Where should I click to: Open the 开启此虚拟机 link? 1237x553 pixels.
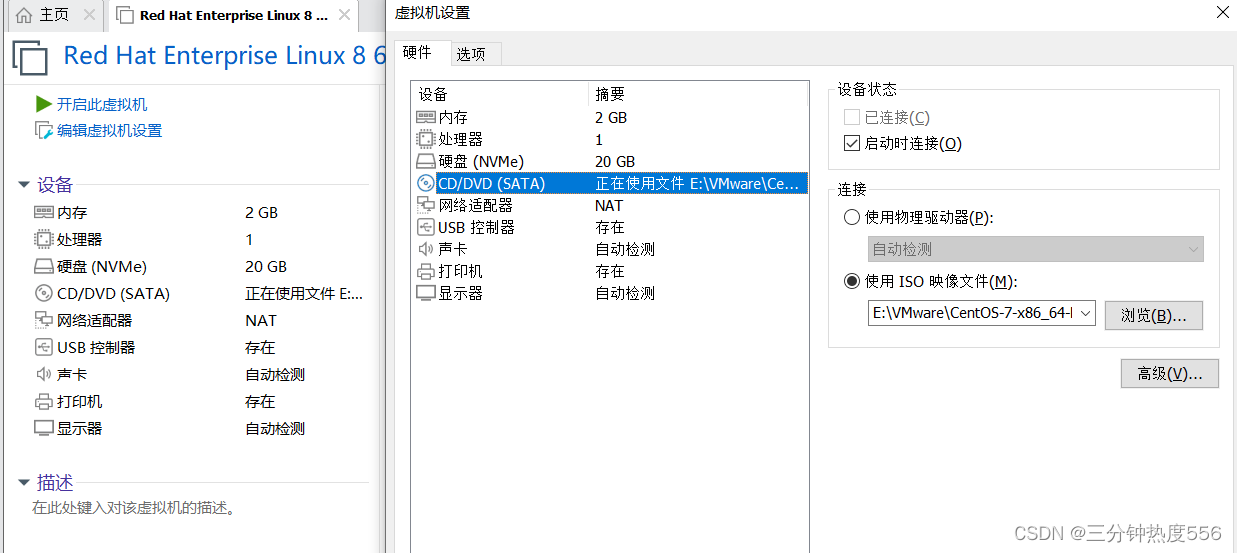[x=102, y=104]
